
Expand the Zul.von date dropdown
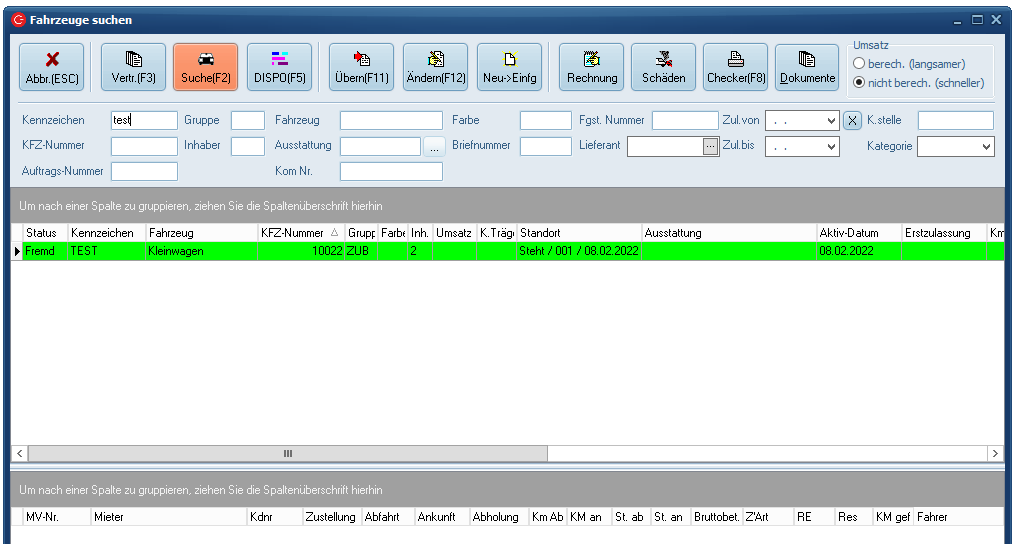[x=831, y=120]
